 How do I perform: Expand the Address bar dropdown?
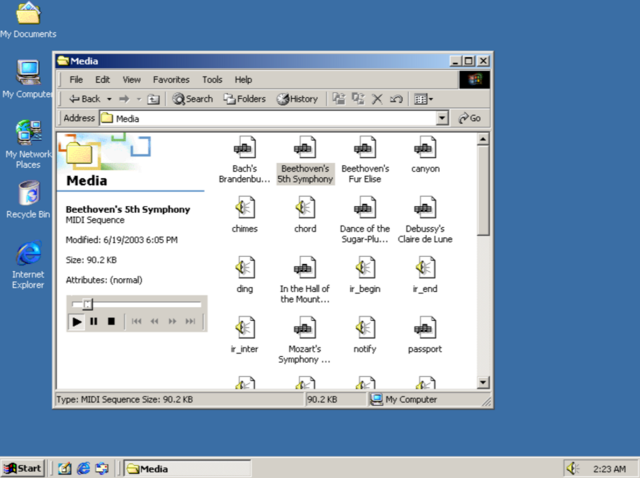coord(442,118)
